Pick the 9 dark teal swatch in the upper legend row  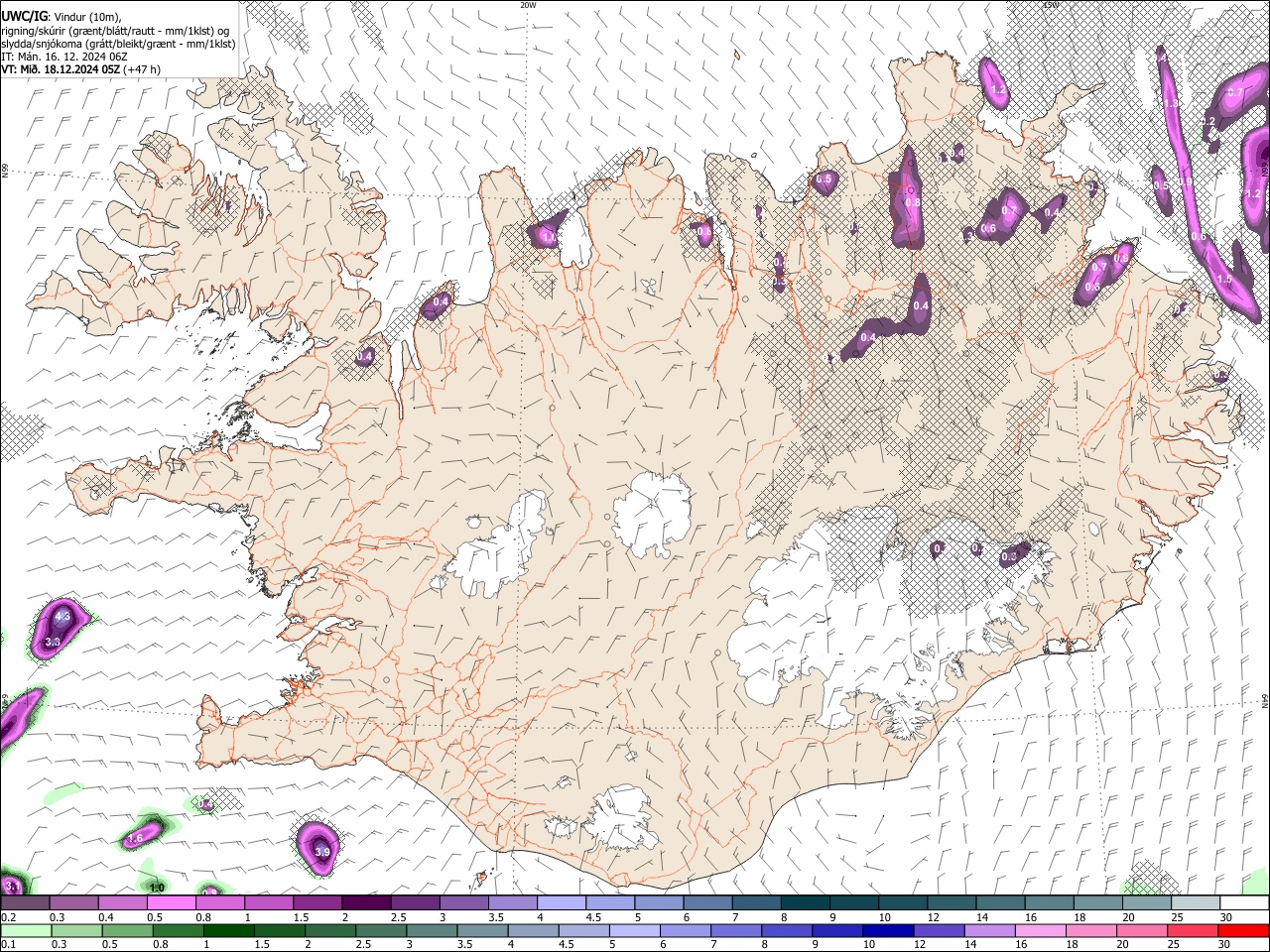pyautogui.click(x=853, y=902)
